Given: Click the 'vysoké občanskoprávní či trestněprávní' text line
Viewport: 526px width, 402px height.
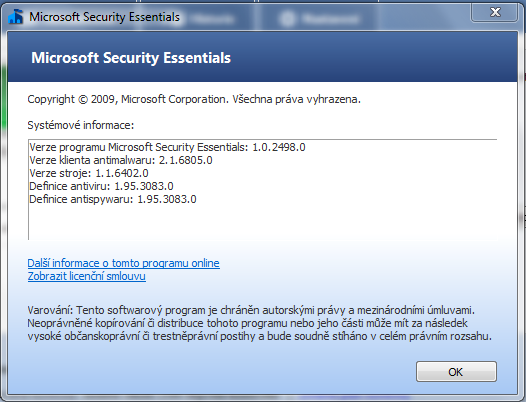Looking at the screenshot, I should click(x=260, y=336).
